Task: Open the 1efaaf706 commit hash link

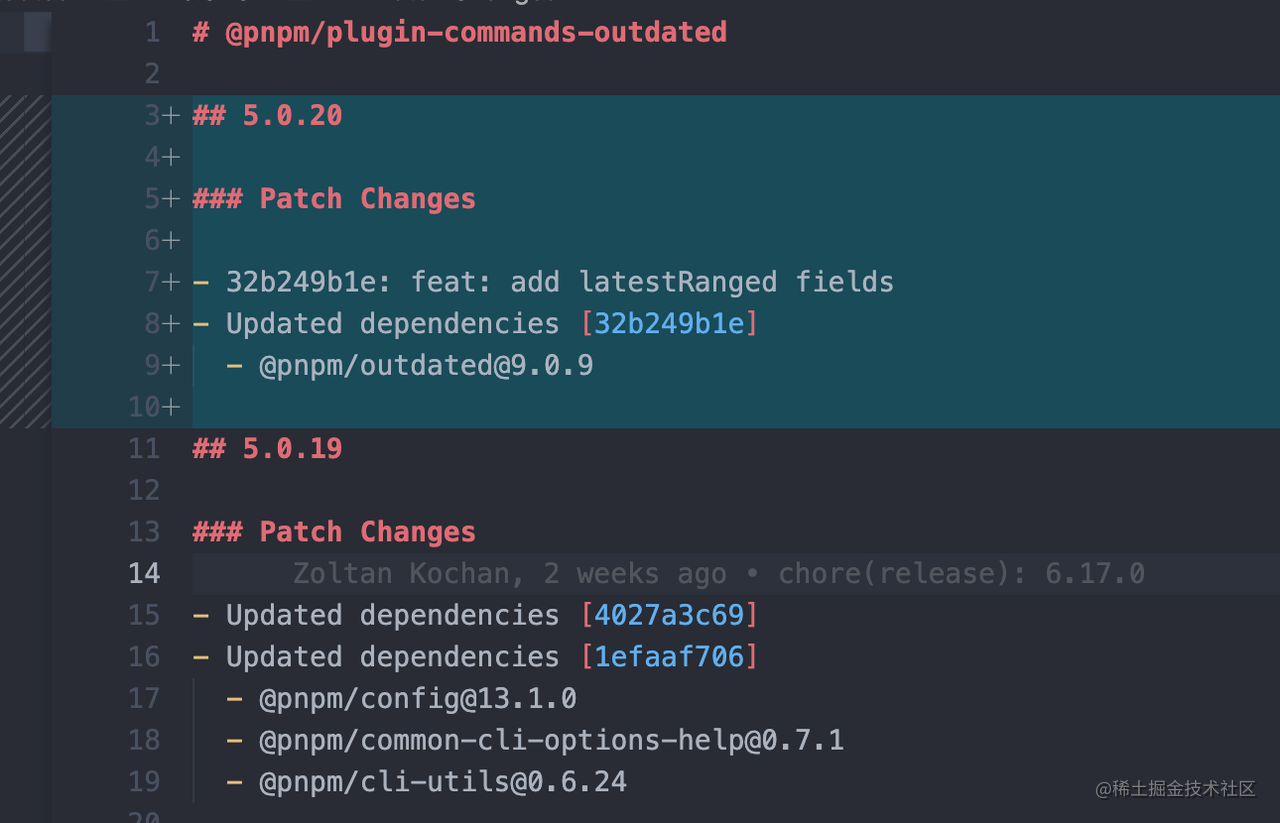Action: (669, 657)
